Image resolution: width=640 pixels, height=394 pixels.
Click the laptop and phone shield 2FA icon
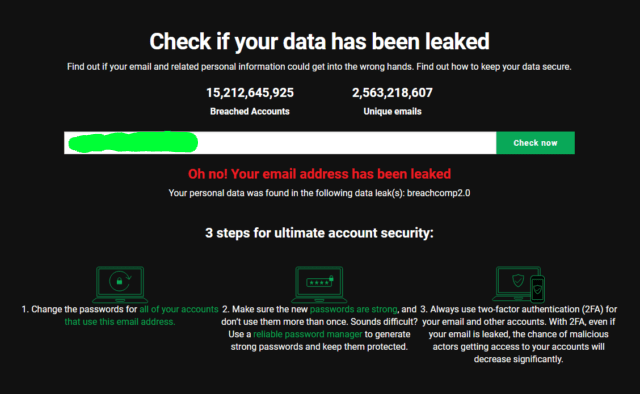pyautogui.click(x=518, y=284)
